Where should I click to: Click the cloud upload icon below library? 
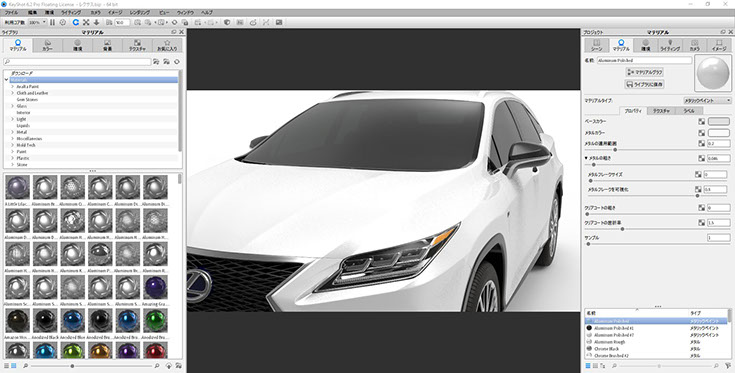[x=169, y=366]
